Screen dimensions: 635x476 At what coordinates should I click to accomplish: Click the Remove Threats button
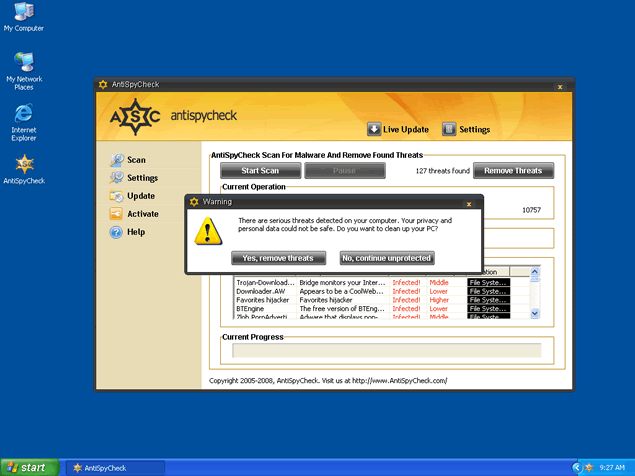point(513,171)
